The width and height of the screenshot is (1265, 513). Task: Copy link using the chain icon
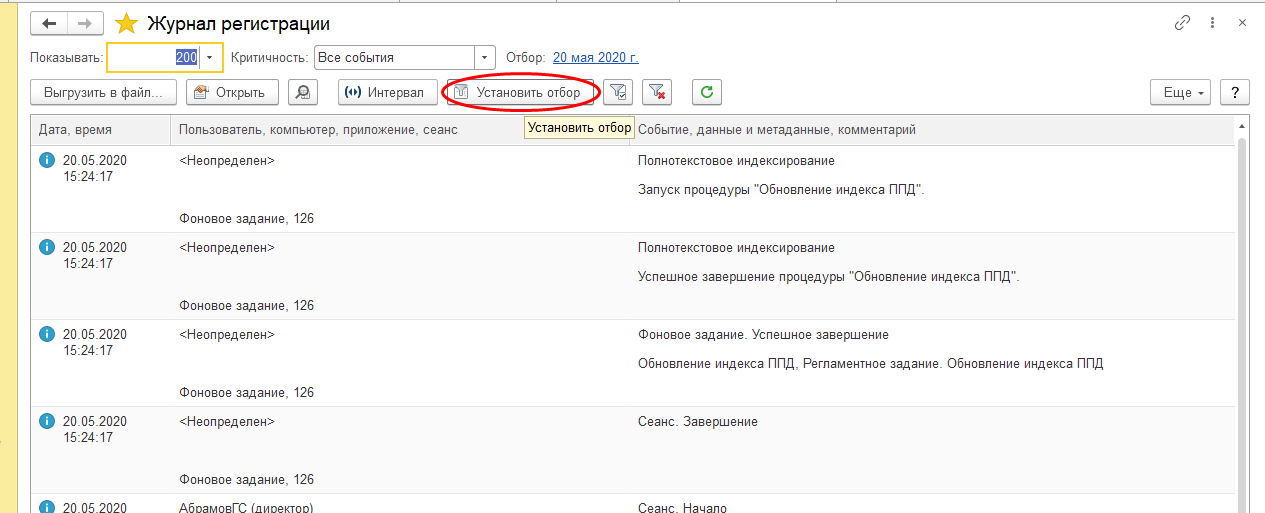1182,23
